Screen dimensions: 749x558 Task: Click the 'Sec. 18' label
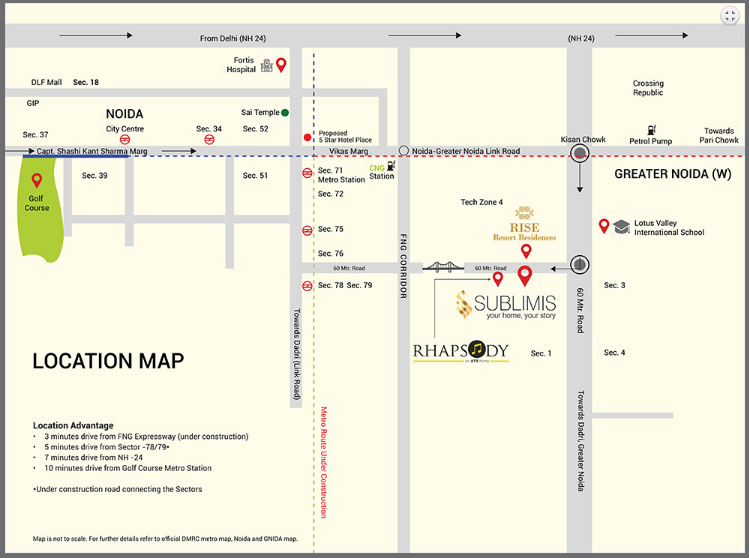(x=86, y=82)
